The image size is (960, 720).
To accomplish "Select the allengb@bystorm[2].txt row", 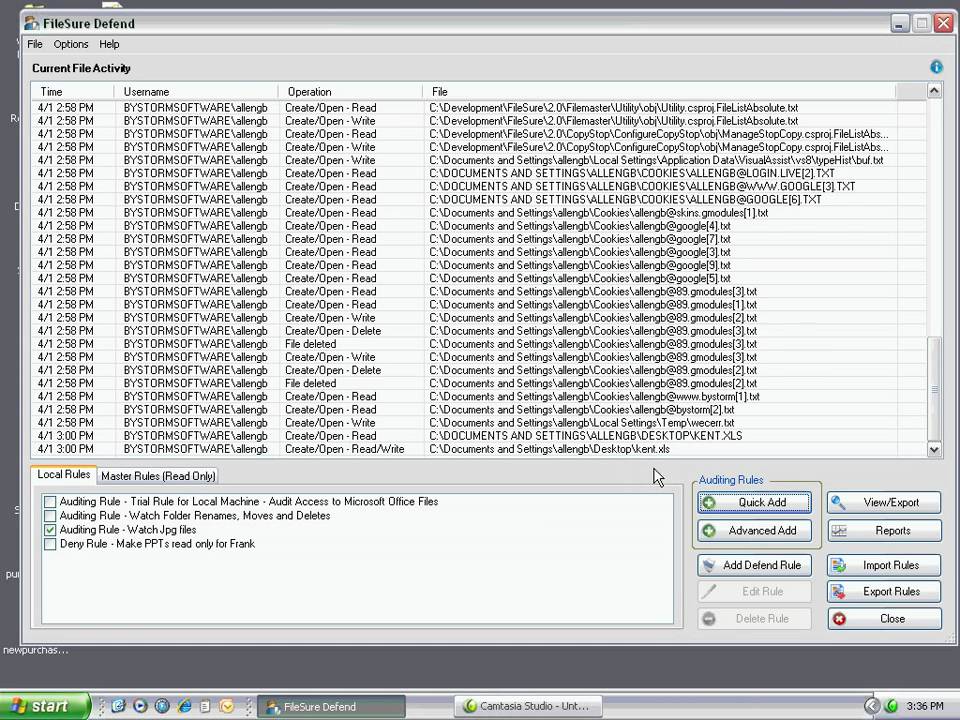I will pos(479,410).
